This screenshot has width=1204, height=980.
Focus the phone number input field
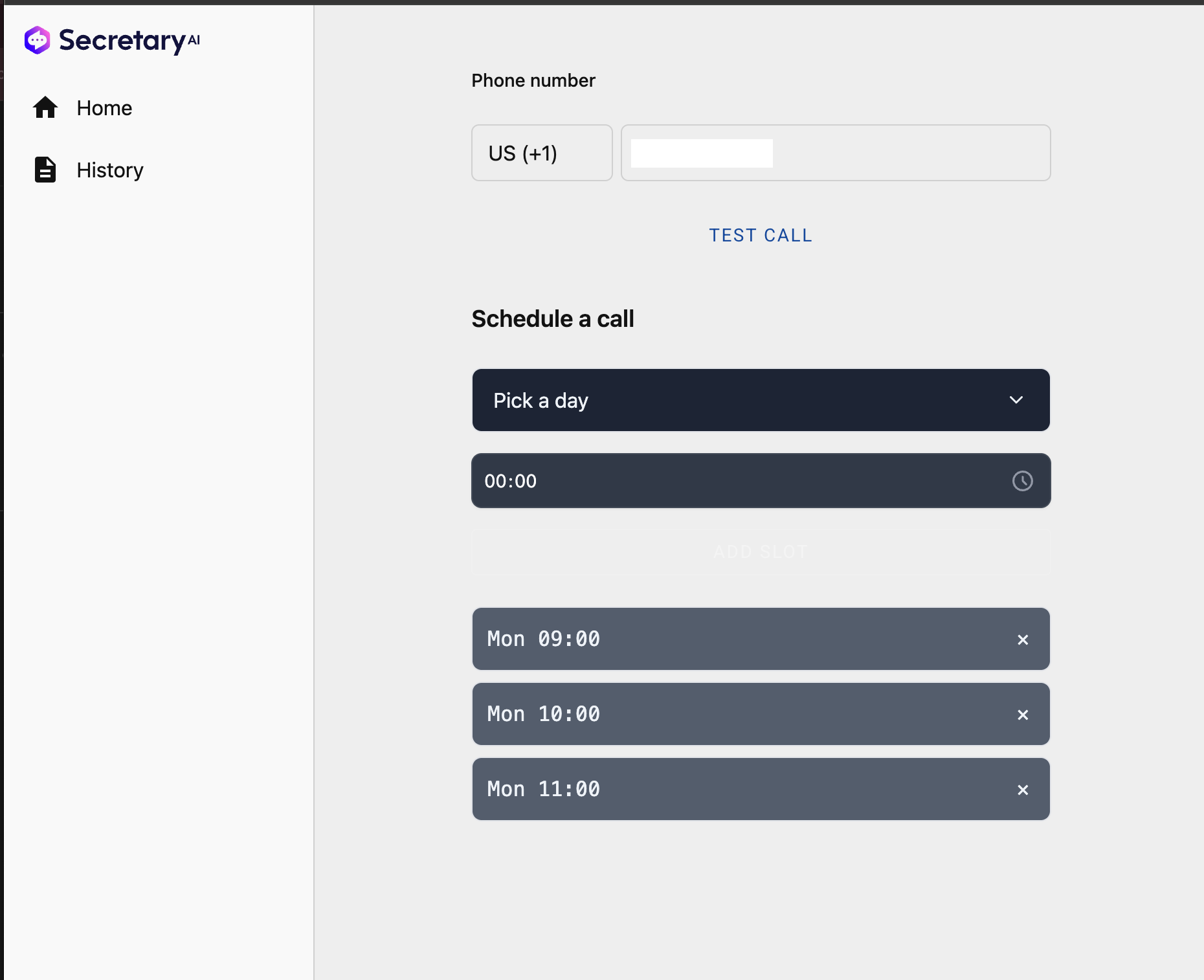pos(835,153)
